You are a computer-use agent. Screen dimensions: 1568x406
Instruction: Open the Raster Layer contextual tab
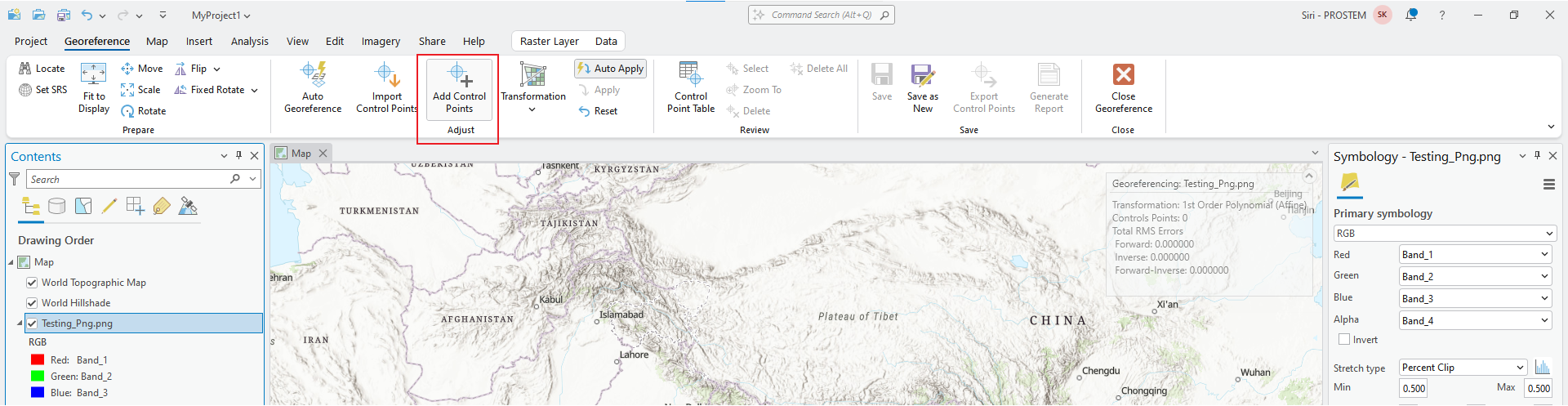pyautogui.click(x=549, y=41)
